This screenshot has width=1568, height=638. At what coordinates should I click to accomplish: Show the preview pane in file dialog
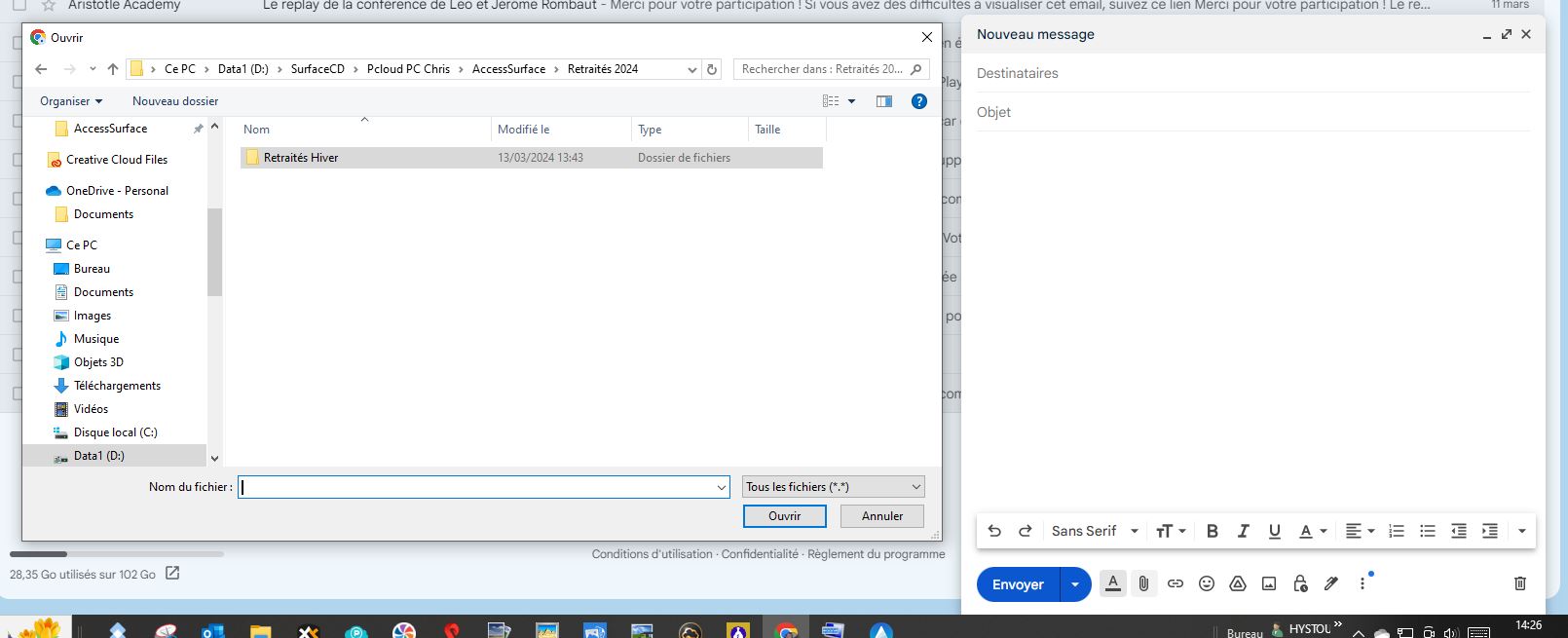click(884, 101)
